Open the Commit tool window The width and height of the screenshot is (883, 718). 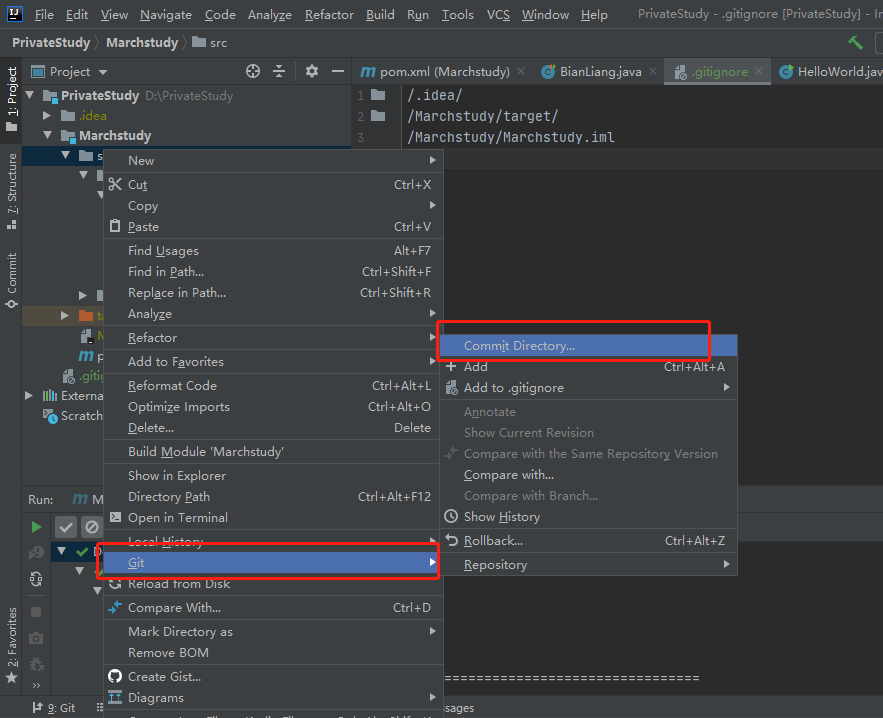(x=12, y=280)
